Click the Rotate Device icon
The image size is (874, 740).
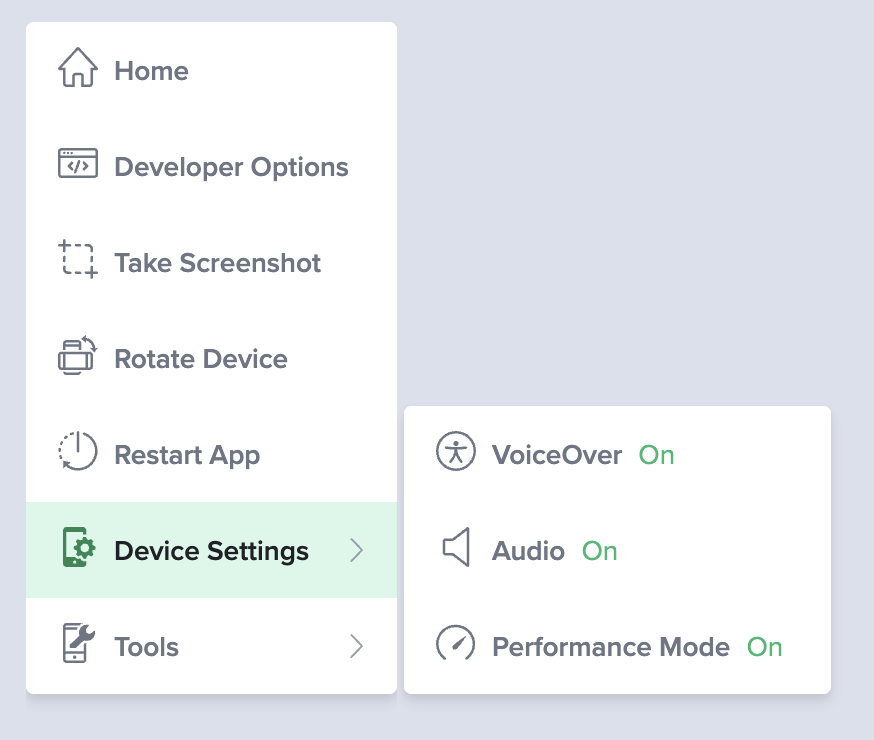click(78, 356)
